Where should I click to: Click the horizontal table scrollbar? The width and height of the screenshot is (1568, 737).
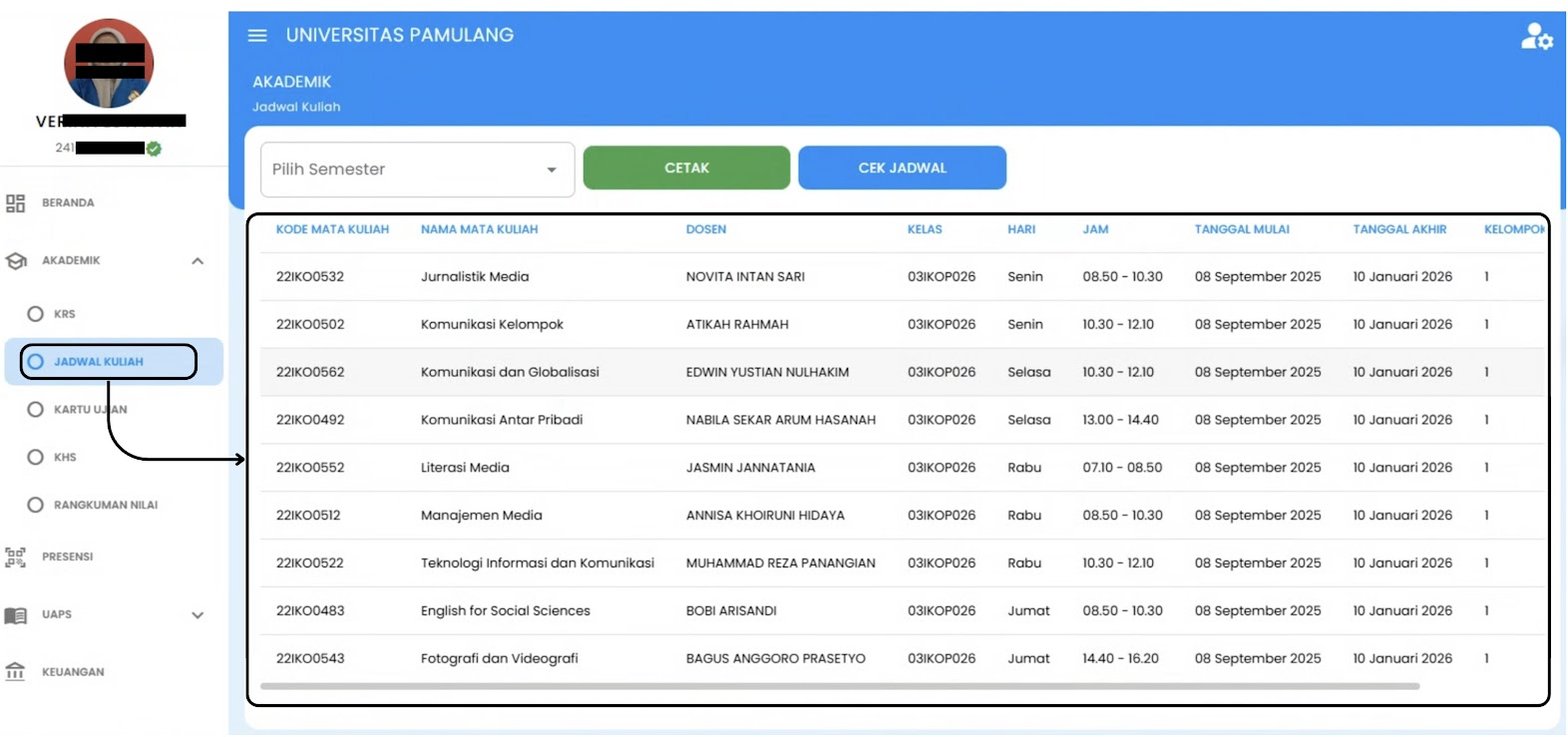click(x=840, y=686)
